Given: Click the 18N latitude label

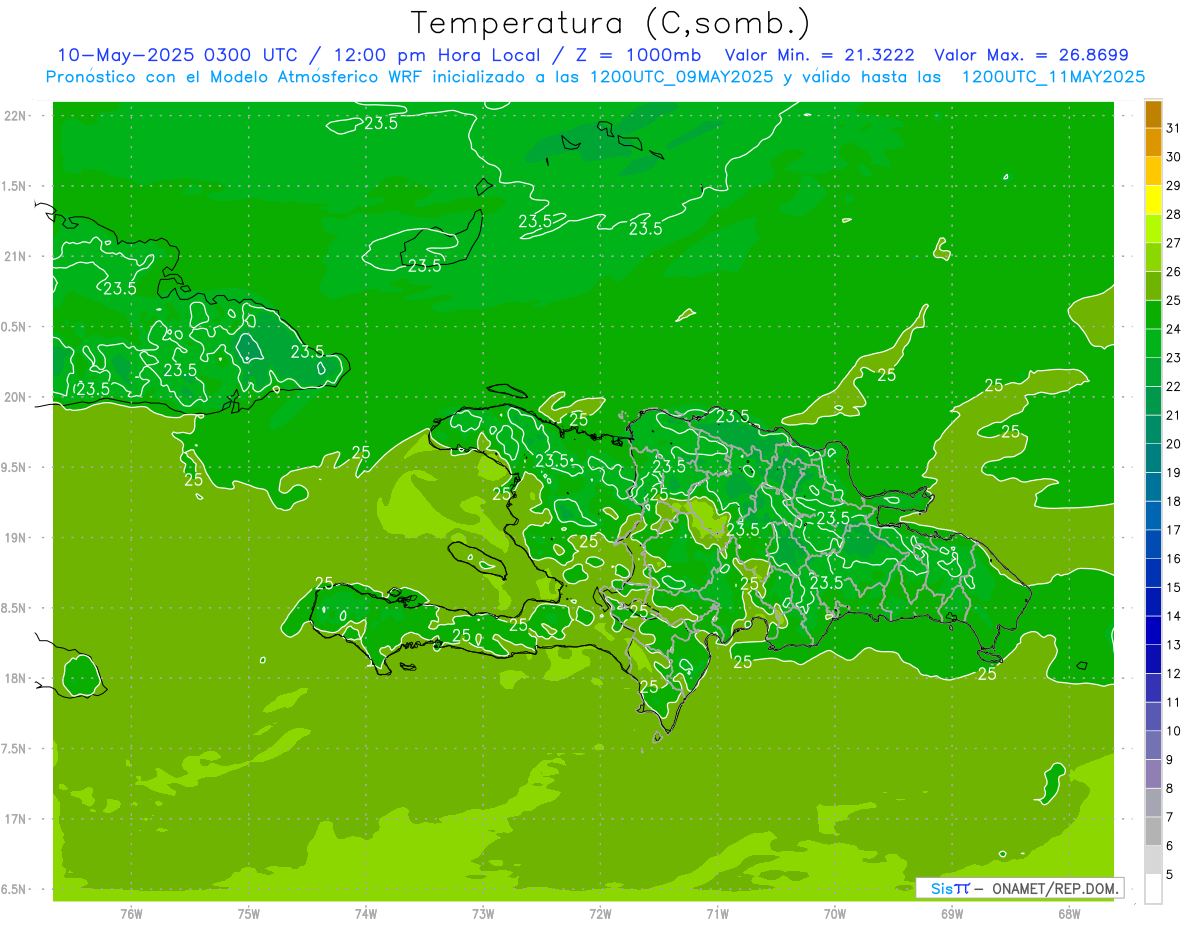Looking at the screenshot, I should coord(16,679).
